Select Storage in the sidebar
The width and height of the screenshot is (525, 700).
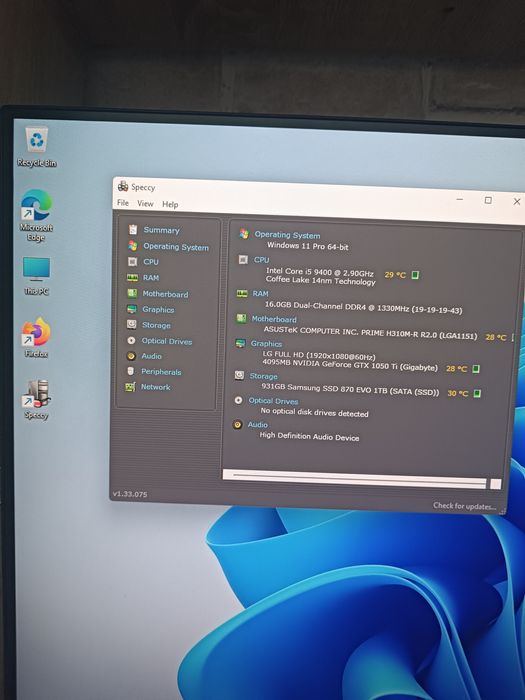156,325
